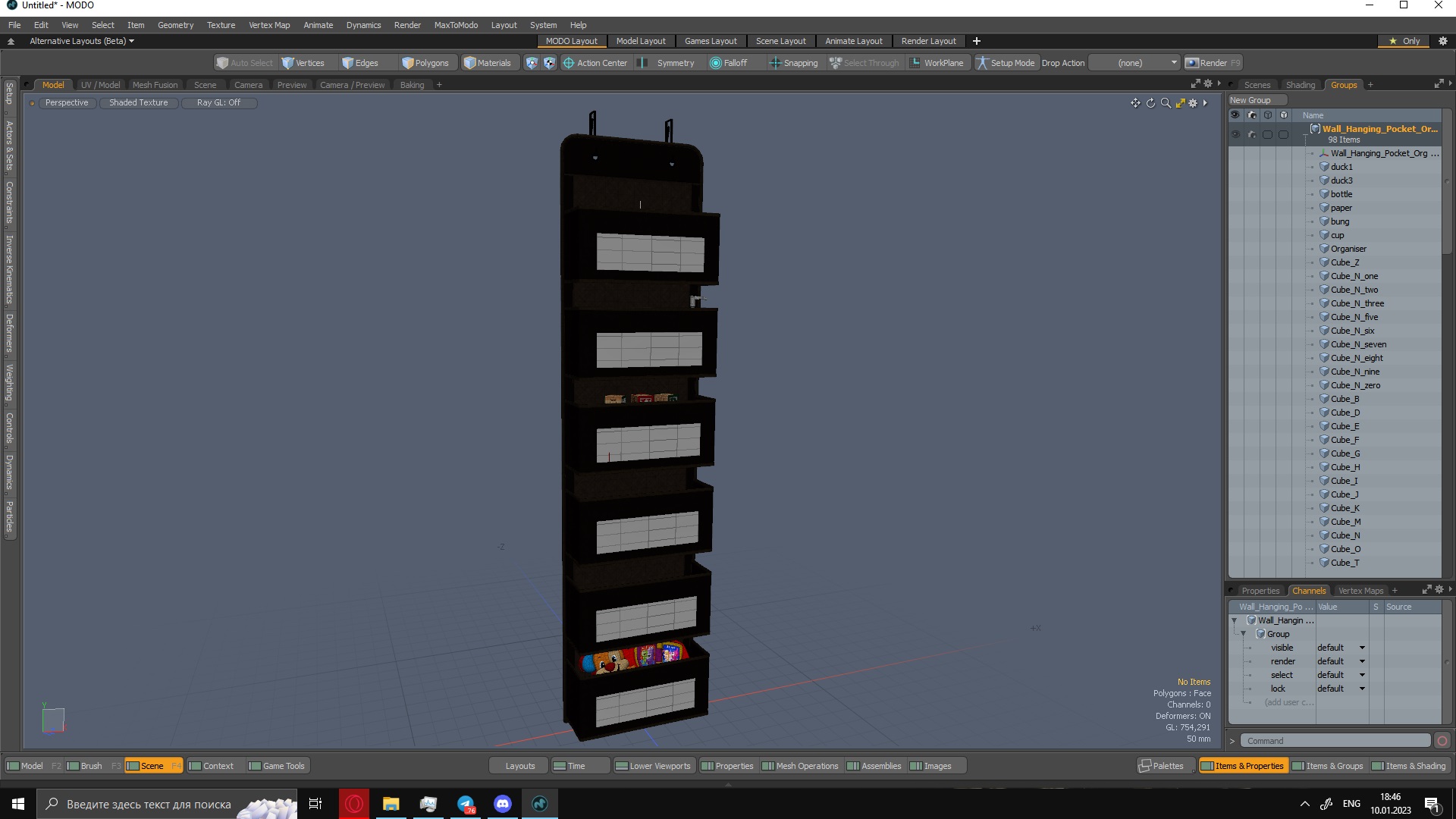Toggle the Only star option
The height and width of the screenshot is (819, 1456).
1404,41
